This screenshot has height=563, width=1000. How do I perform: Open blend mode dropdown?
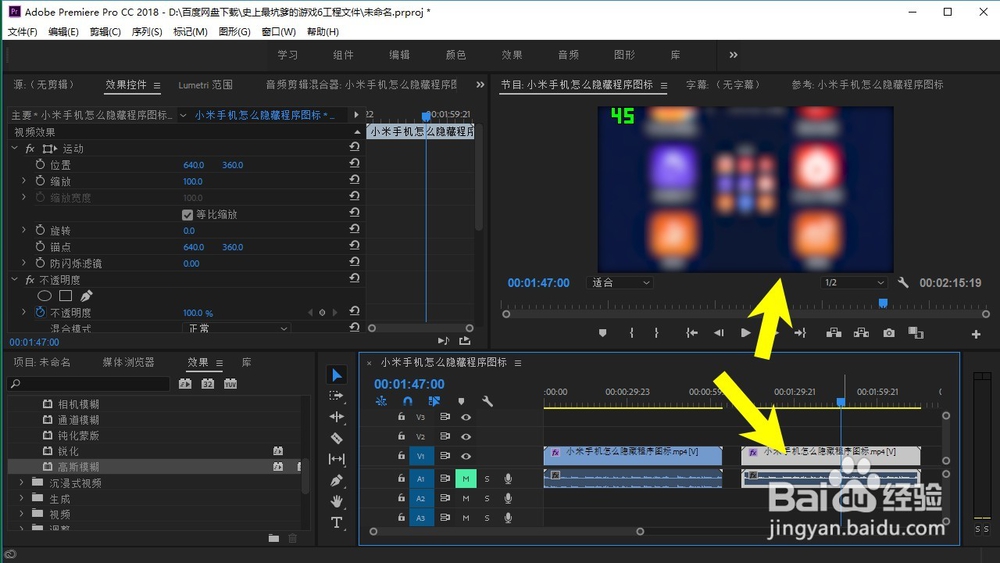(x=237, y=328)
